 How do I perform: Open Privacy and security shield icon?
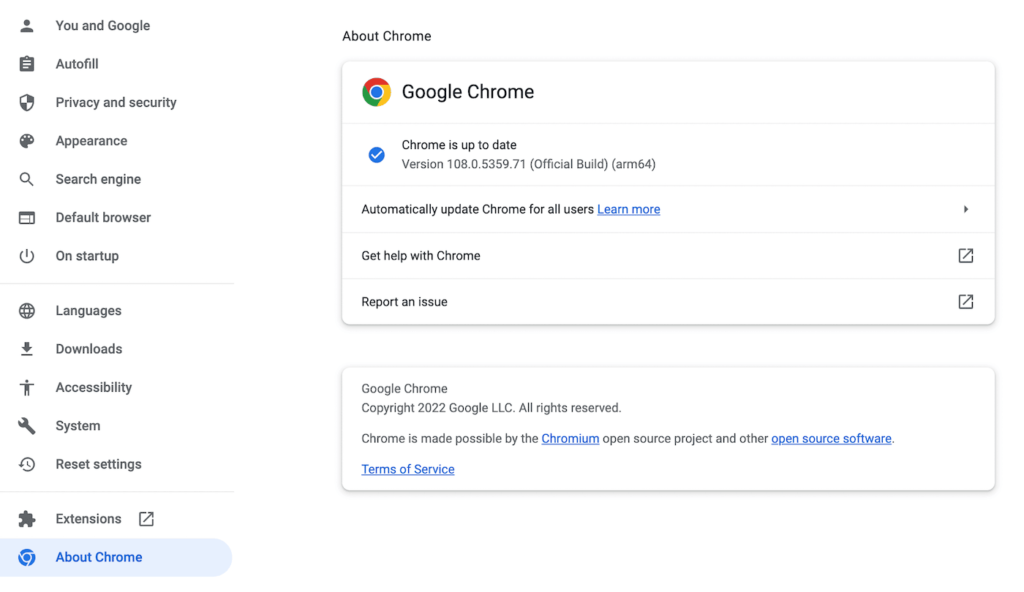26,102
